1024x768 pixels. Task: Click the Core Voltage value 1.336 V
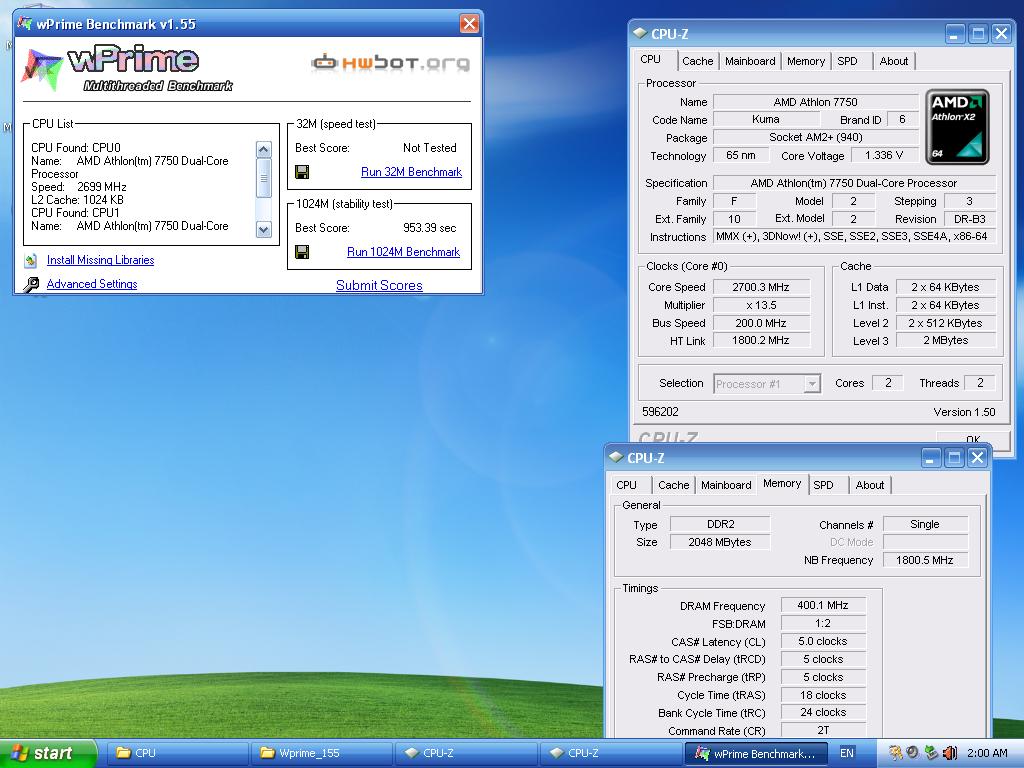884,155
